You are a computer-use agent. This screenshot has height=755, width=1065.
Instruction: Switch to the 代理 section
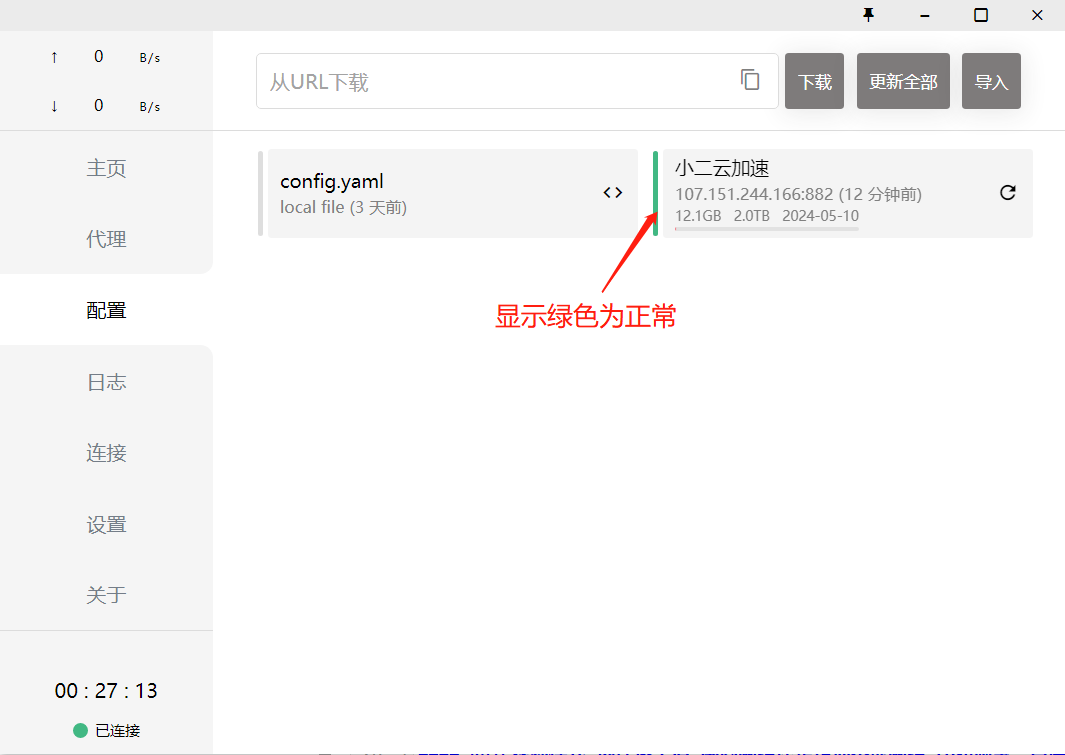[106, 239]
